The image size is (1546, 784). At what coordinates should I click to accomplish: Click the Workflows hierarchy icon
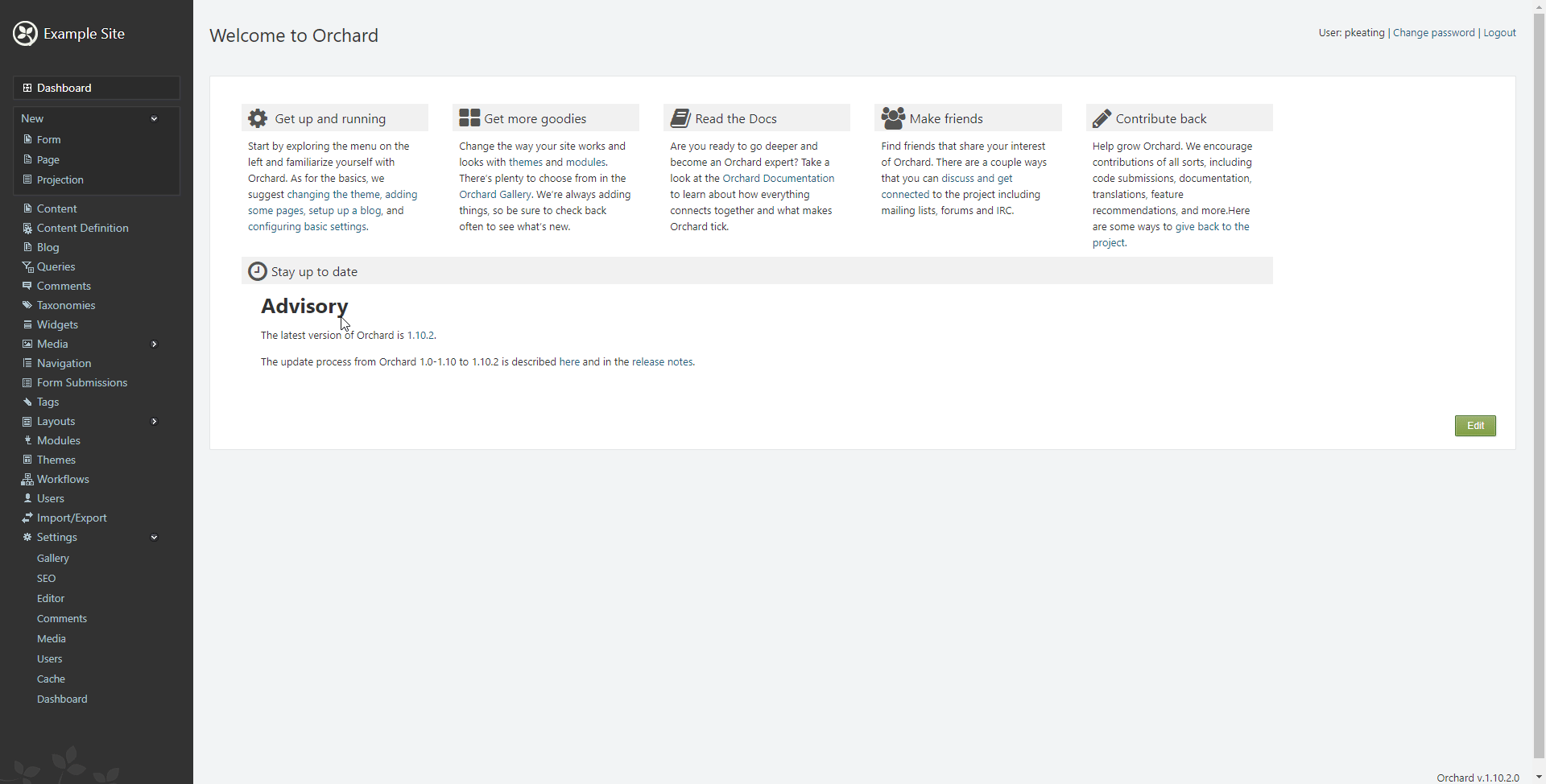coord(27,479)
